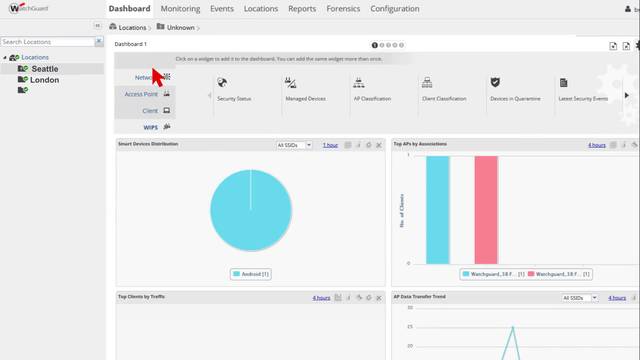Viewport: 640px width, 360px height.
Task: Close the Smart Devices Distribution widget
Action: click(x=379, y=145)
